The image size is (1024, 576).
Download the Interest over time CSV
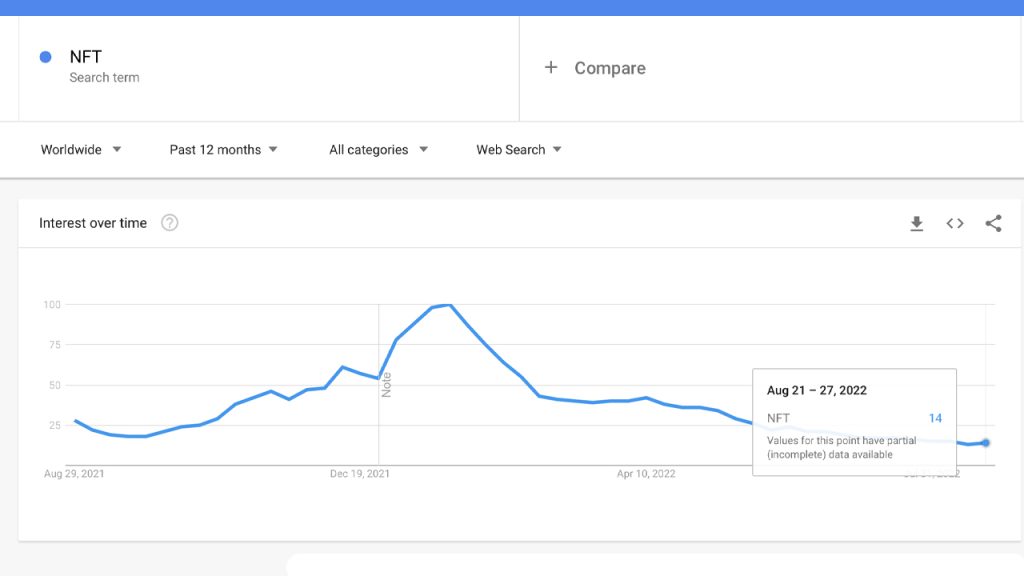tap(916, 224)
